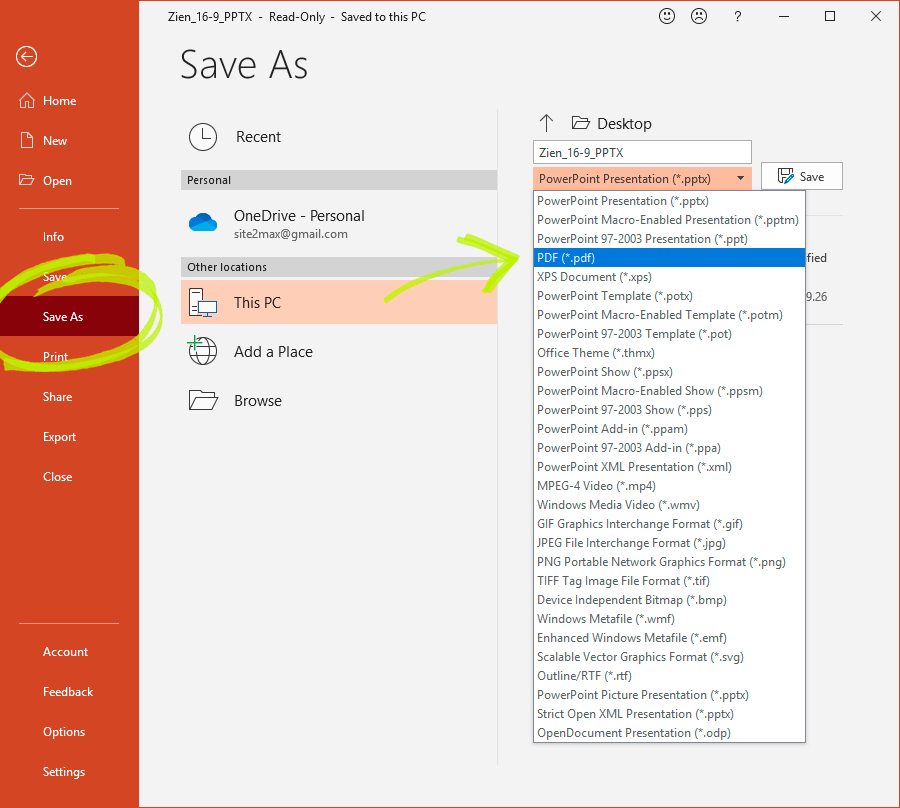Open the Info page
The width and height of the screenshot is (900, 808).
(x=53, y=236)
